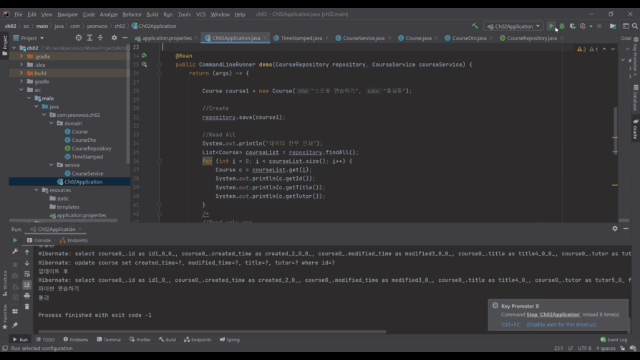Build project using the hammer icon
This screenshot has height=360, width=640.
pos(475,26)
